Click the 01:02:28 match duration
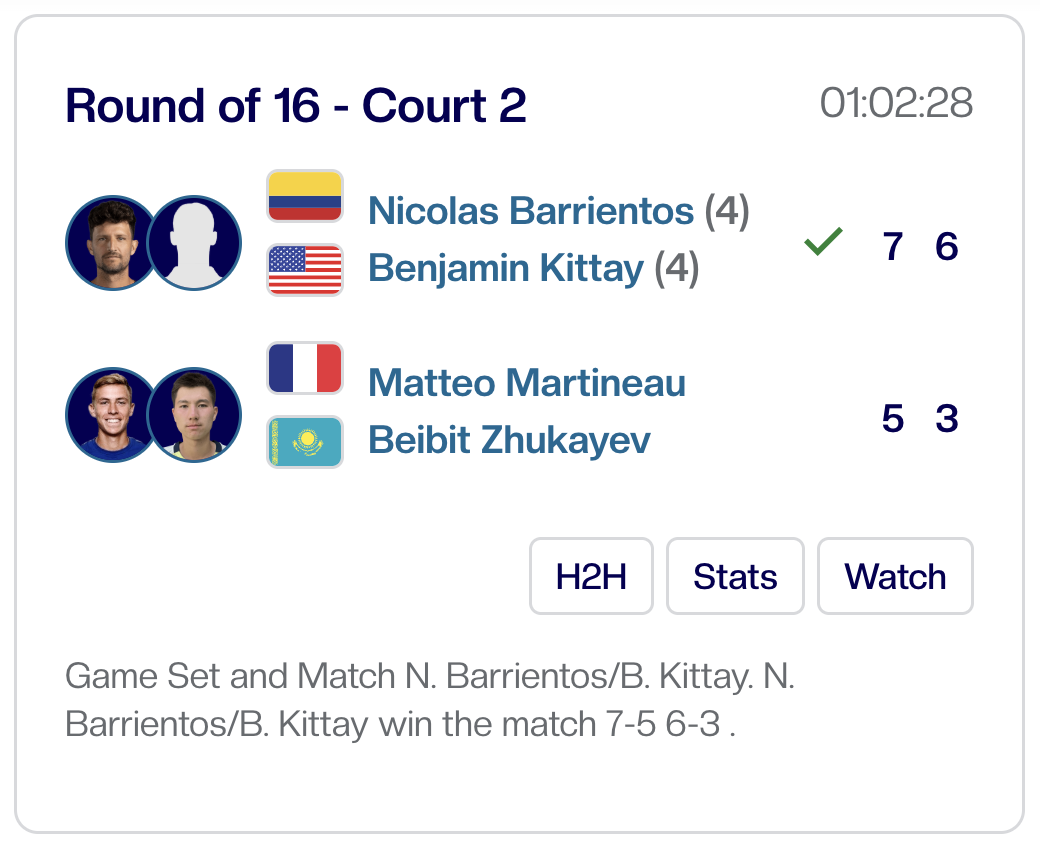This screenshot has height=846, width=1040. coord(896,103)
